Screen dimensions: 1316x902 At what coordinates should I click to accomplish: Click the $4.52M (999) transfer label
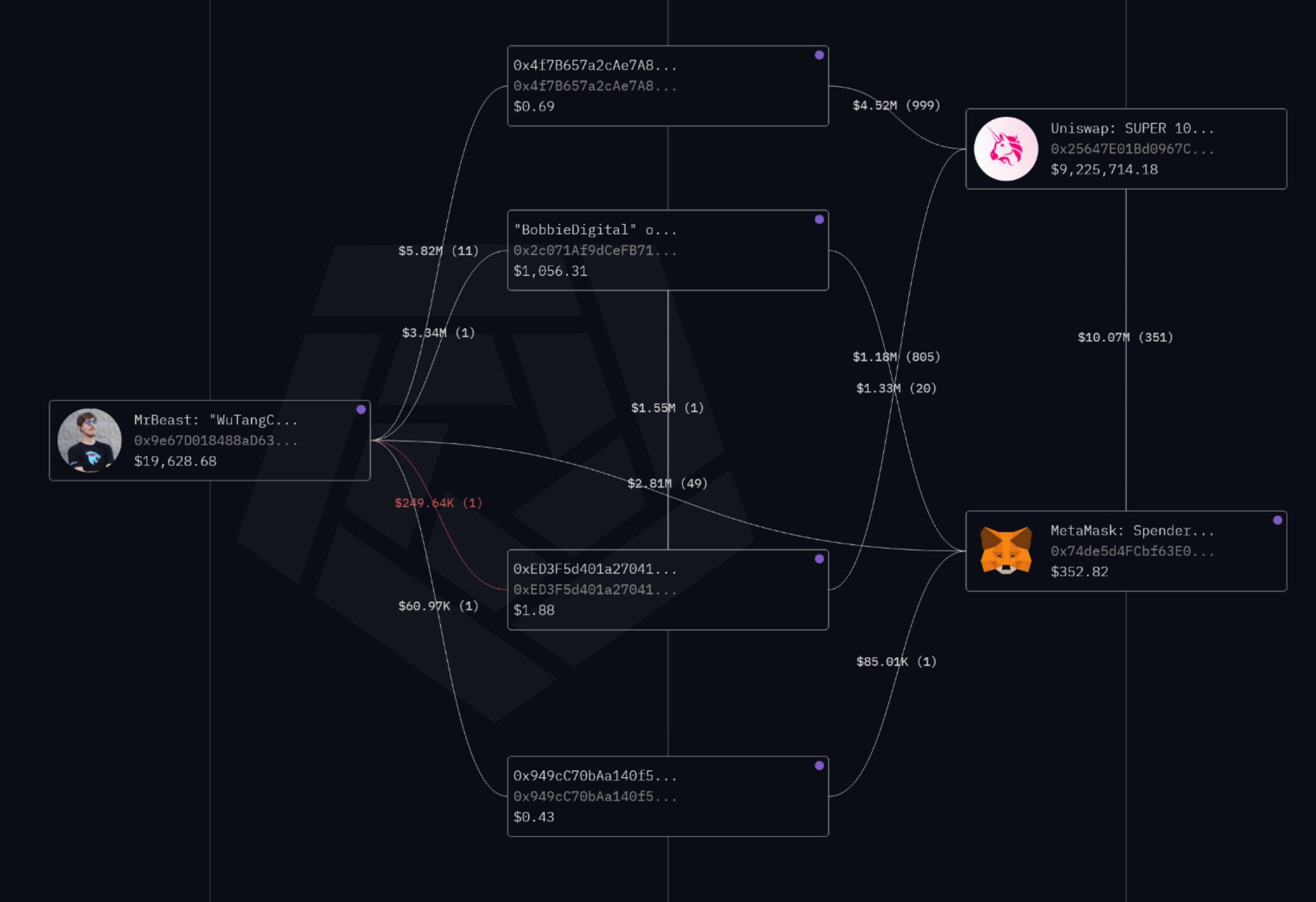coord(896,105)
